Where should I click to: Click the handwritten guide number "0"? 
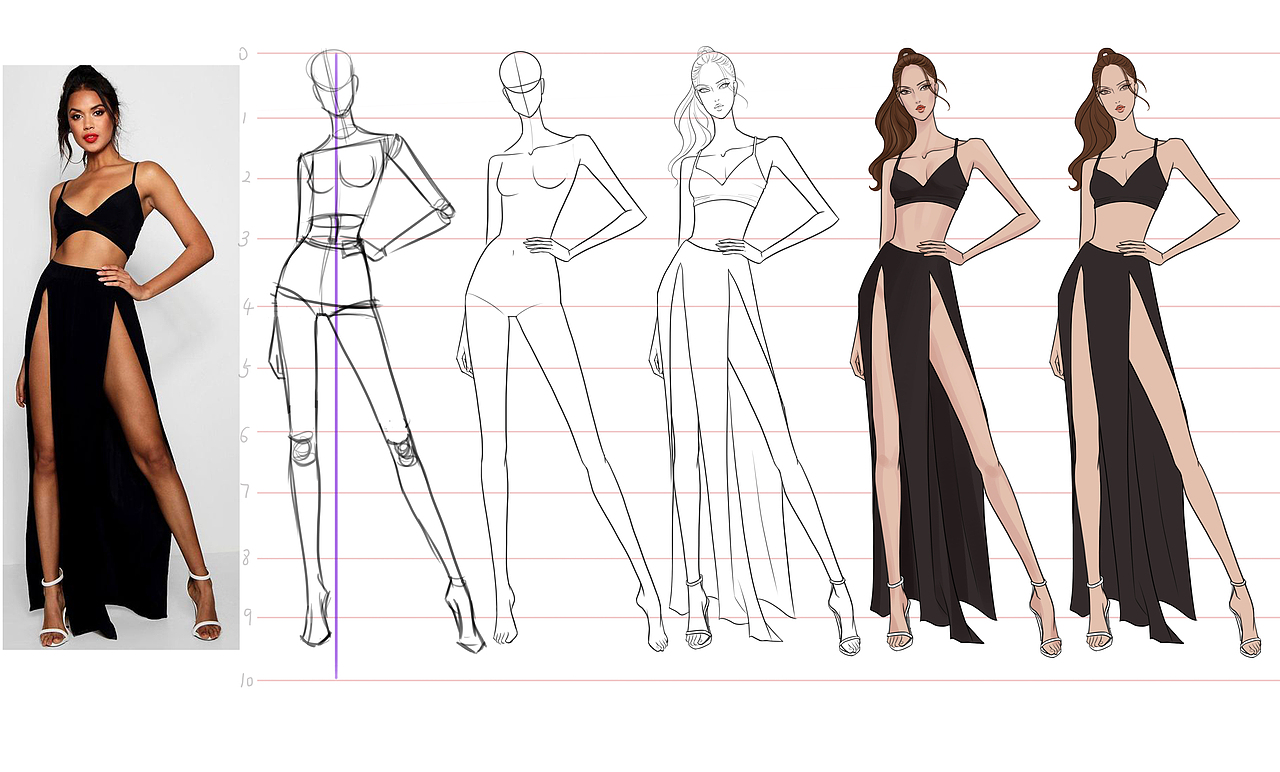pyautogui.click(x=243, y=54)
